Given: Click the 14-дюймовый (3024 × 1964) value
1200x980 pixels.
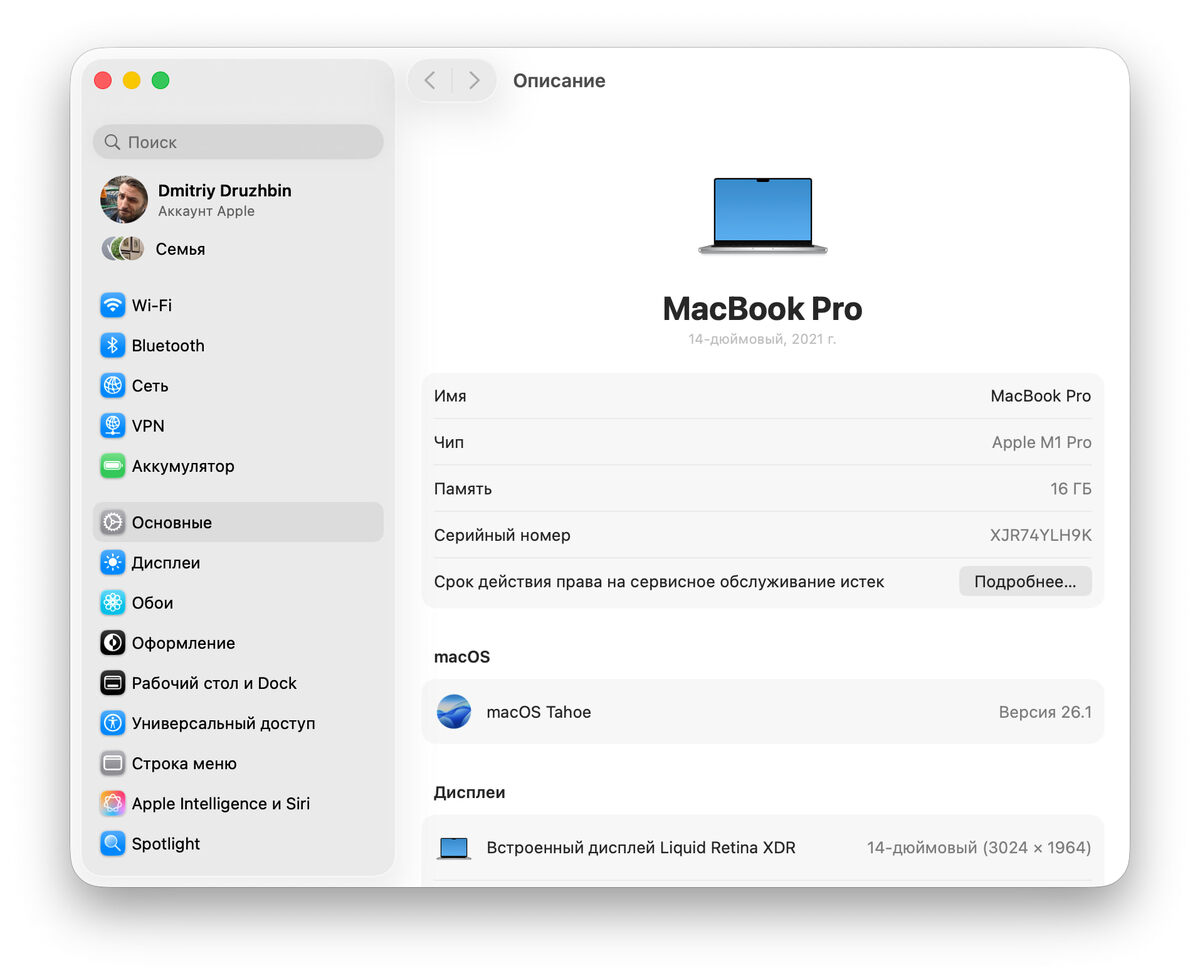Looking at the screenshot, I should click(979, 848).
